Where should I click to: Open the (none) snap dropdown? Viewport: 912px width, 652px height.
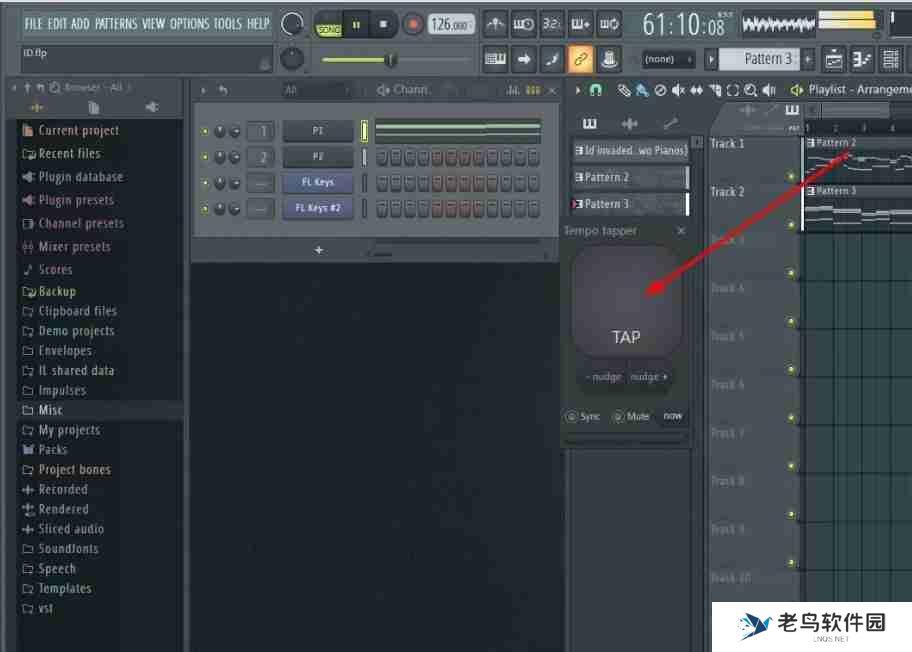(x=668, y=59)
